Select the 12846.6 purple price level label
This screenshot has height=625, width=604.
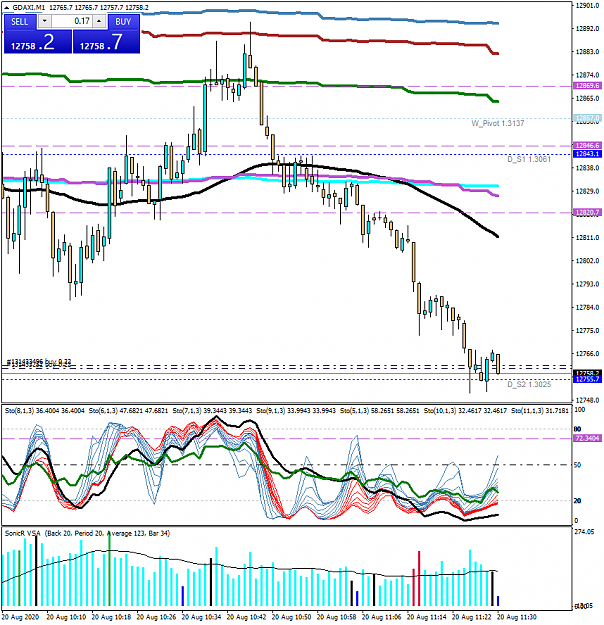pos(587,145)
